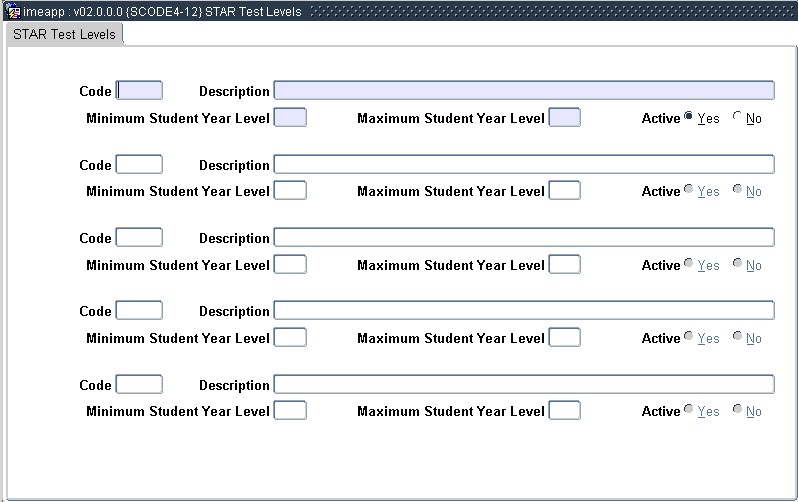Click the fifth row Code field
The height and width of the screenshot is (502, 798).
[x=139, y=385]
